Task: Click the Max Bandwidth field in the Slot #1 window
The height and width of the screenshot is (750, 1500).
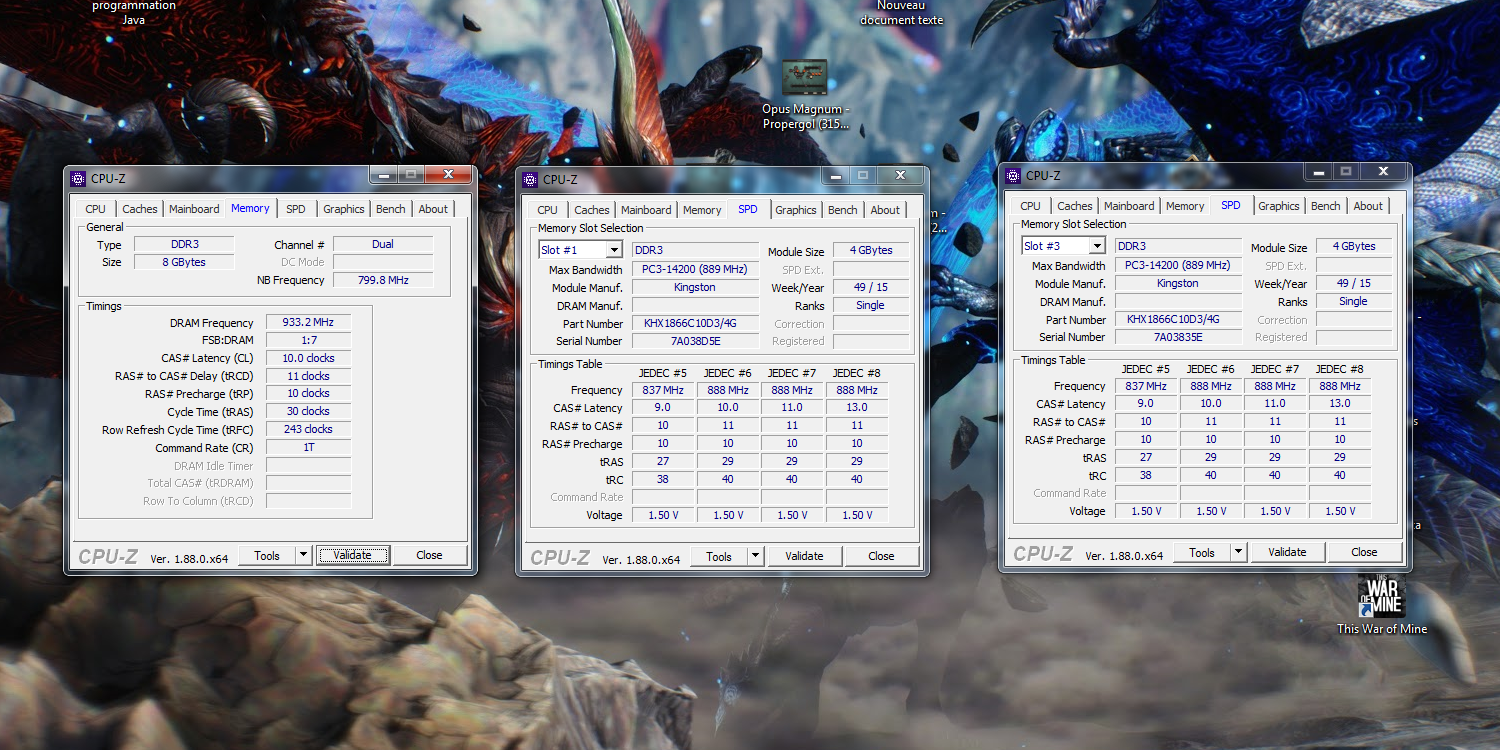Action: click(695, 270)
